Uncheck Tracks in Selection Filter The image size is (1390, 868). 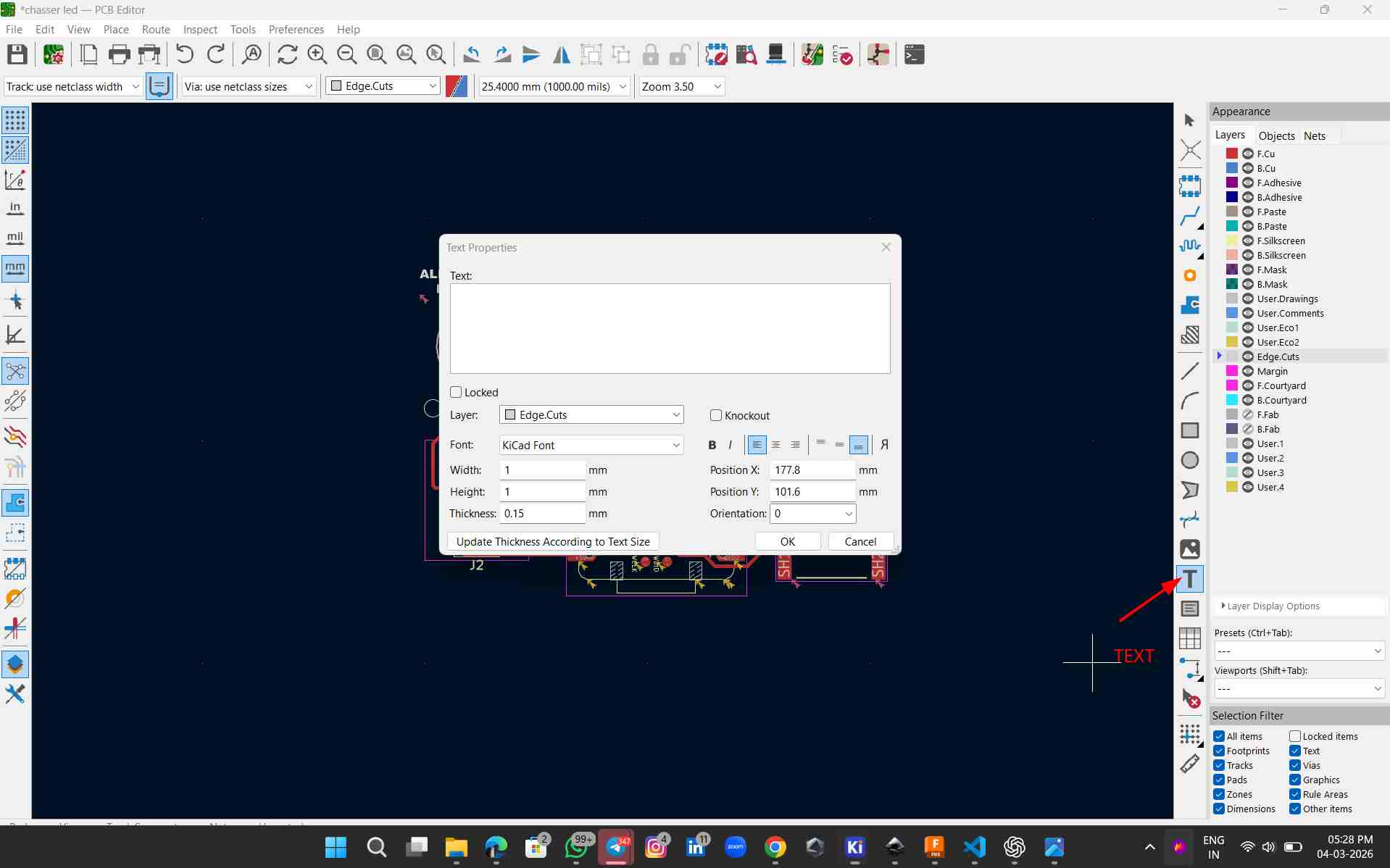point(1219,765)
